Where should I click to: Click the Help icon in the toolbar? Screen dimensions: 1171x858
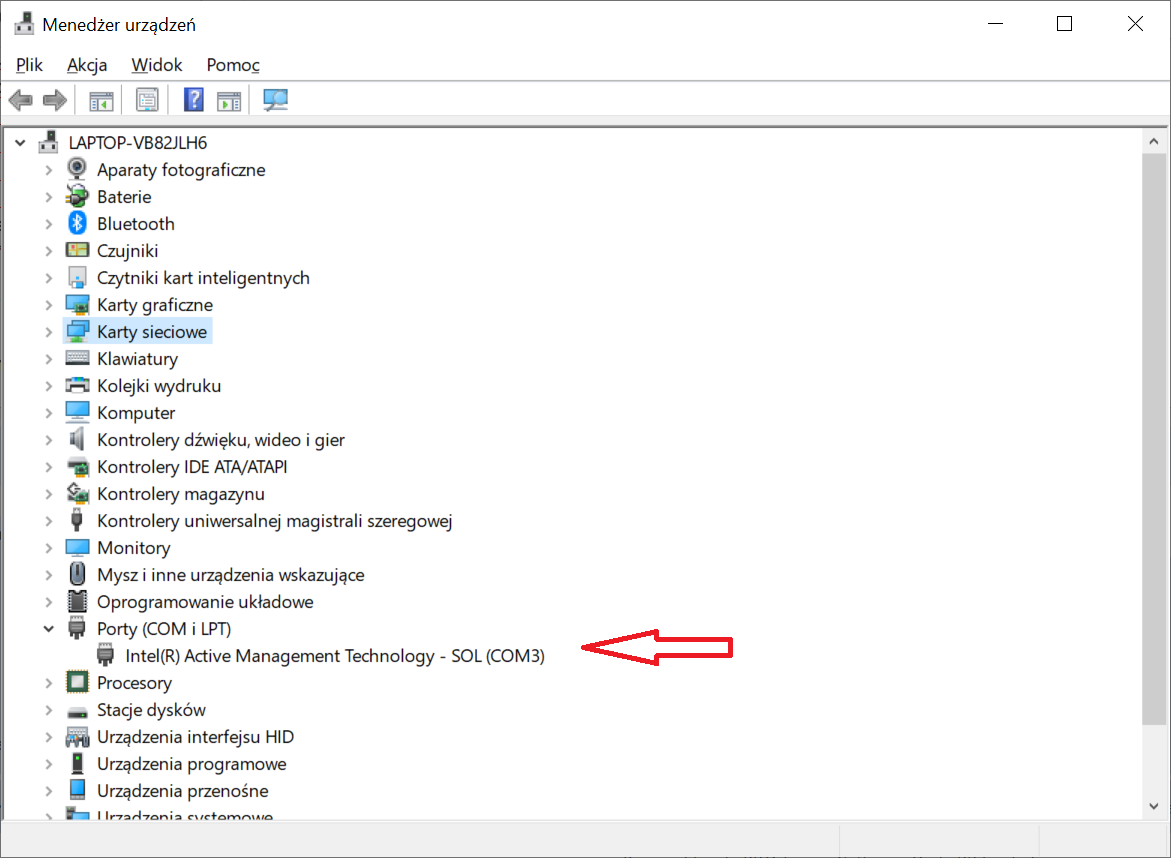tap(194, 100)
